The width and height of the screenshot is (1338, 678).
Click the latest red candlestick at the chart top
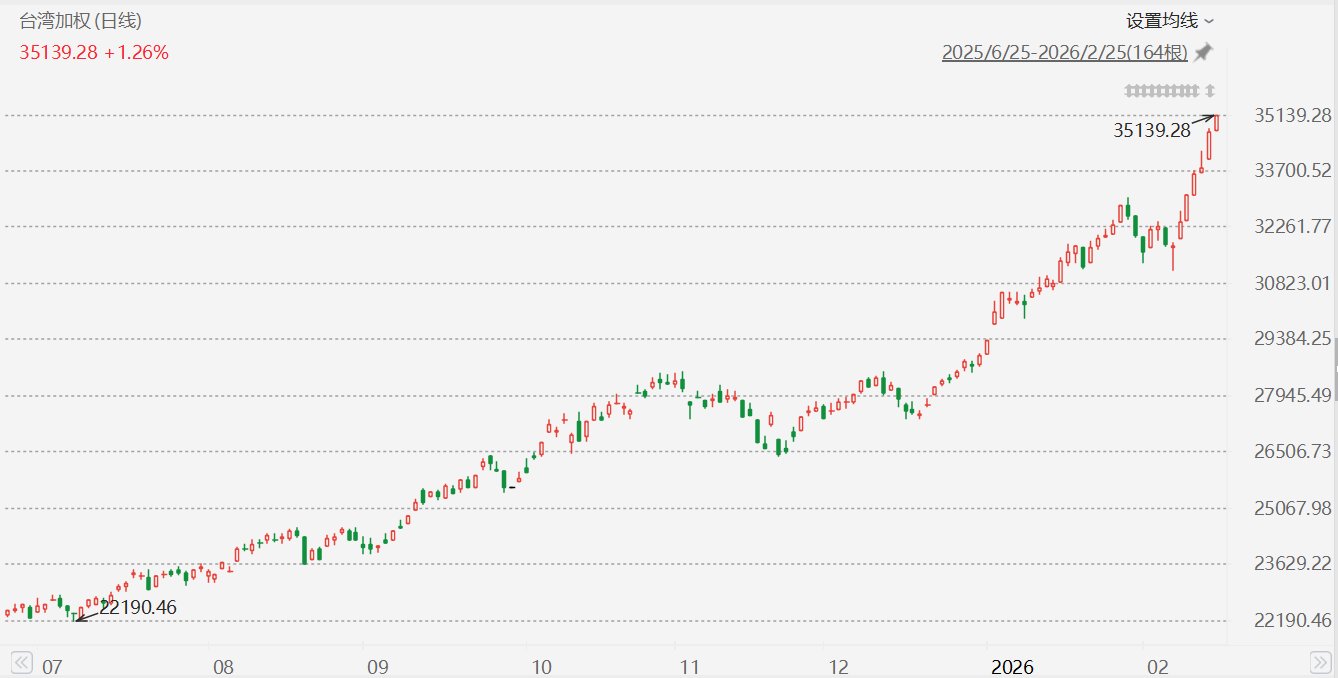(x=1217, y=122)
